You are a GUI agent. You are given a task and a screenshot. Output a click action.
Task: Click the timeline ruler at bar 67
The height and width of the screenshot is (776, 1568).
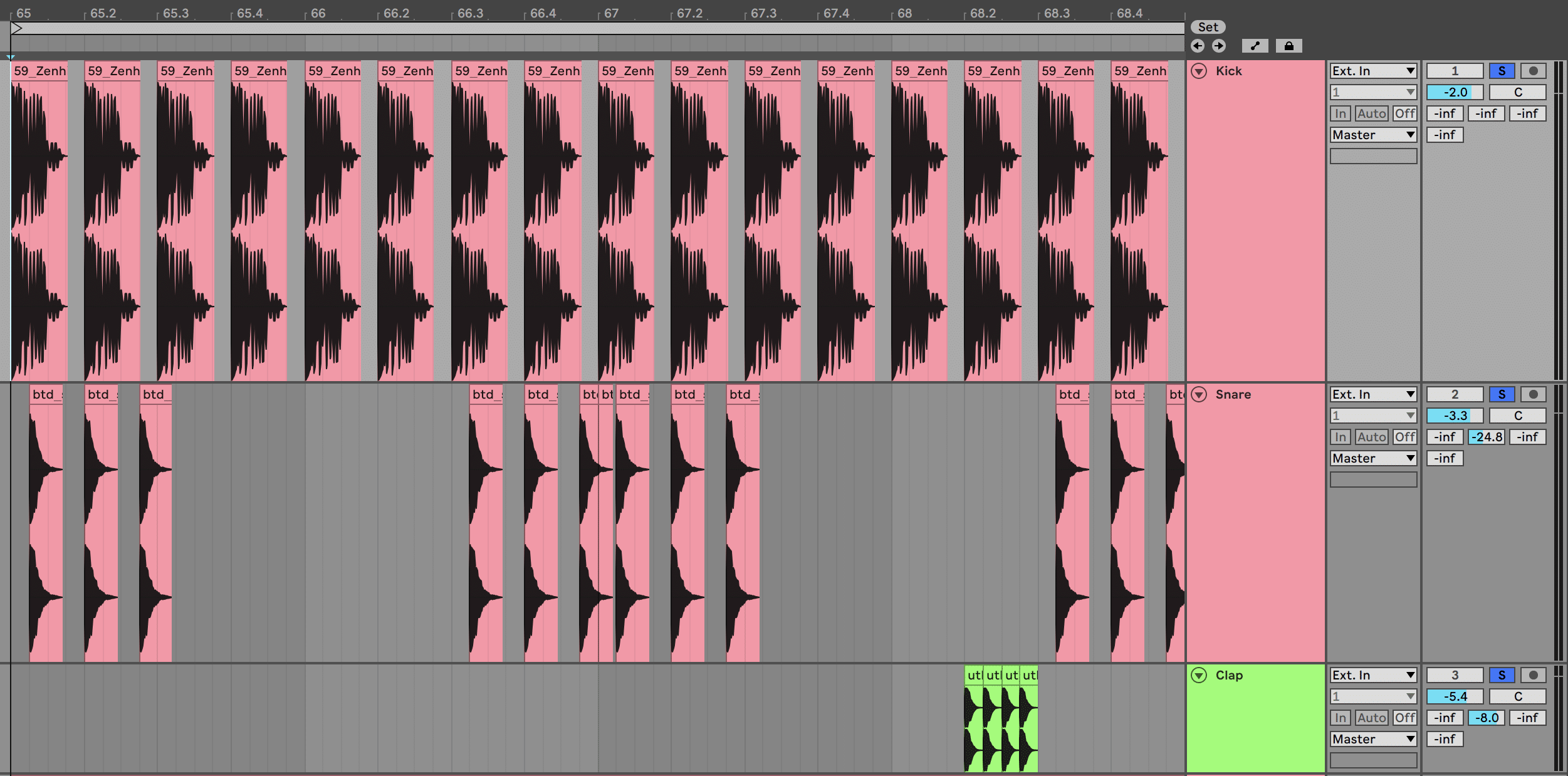(611, 13)
